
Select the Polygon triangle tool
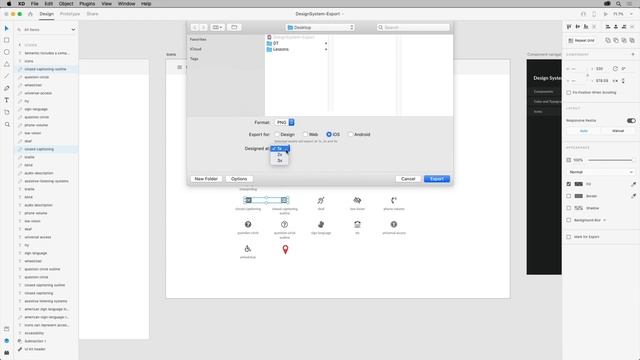pyautogui.click(x=7, y=64)
